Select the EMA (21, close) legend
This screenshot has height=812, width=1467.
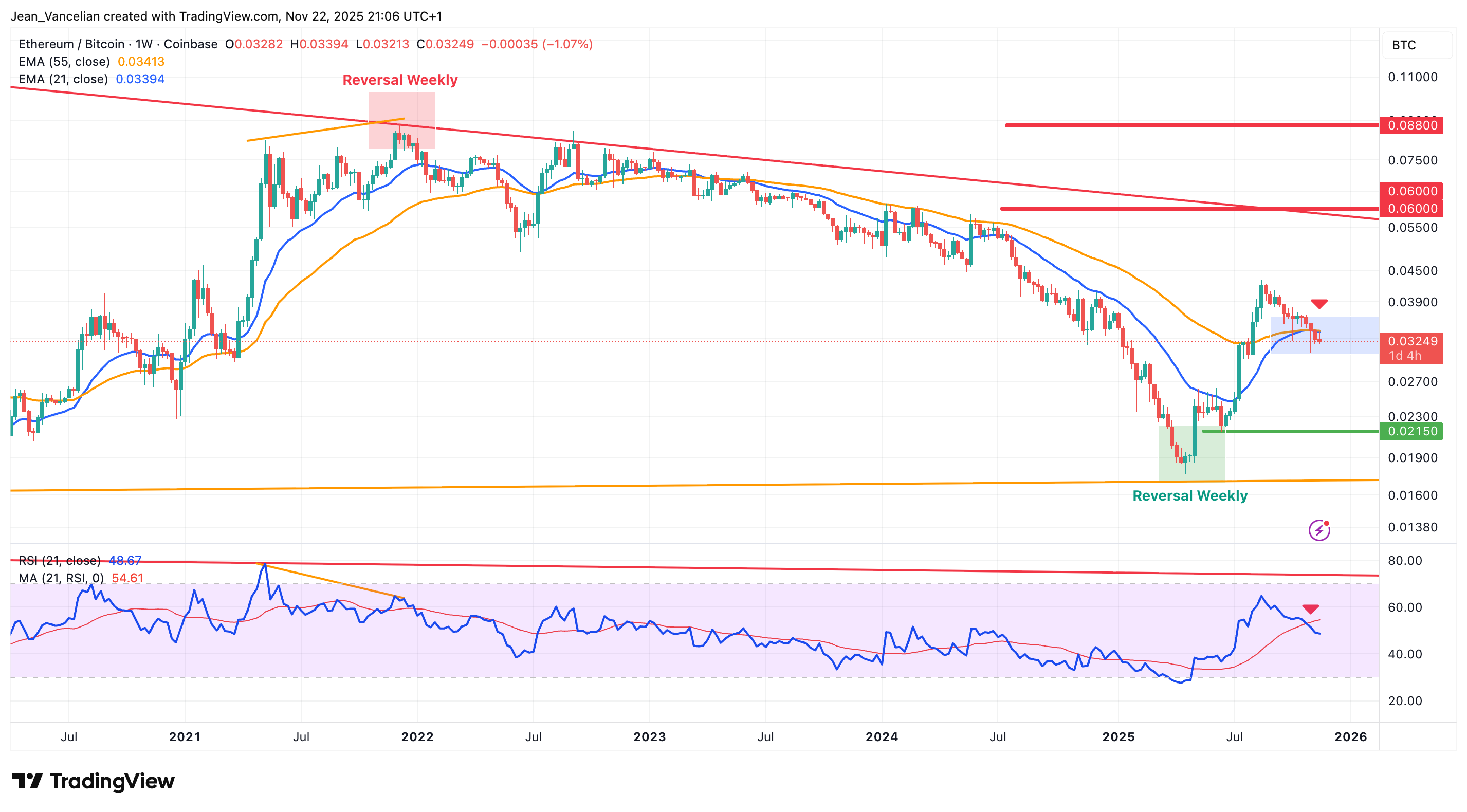pos(63,79)
